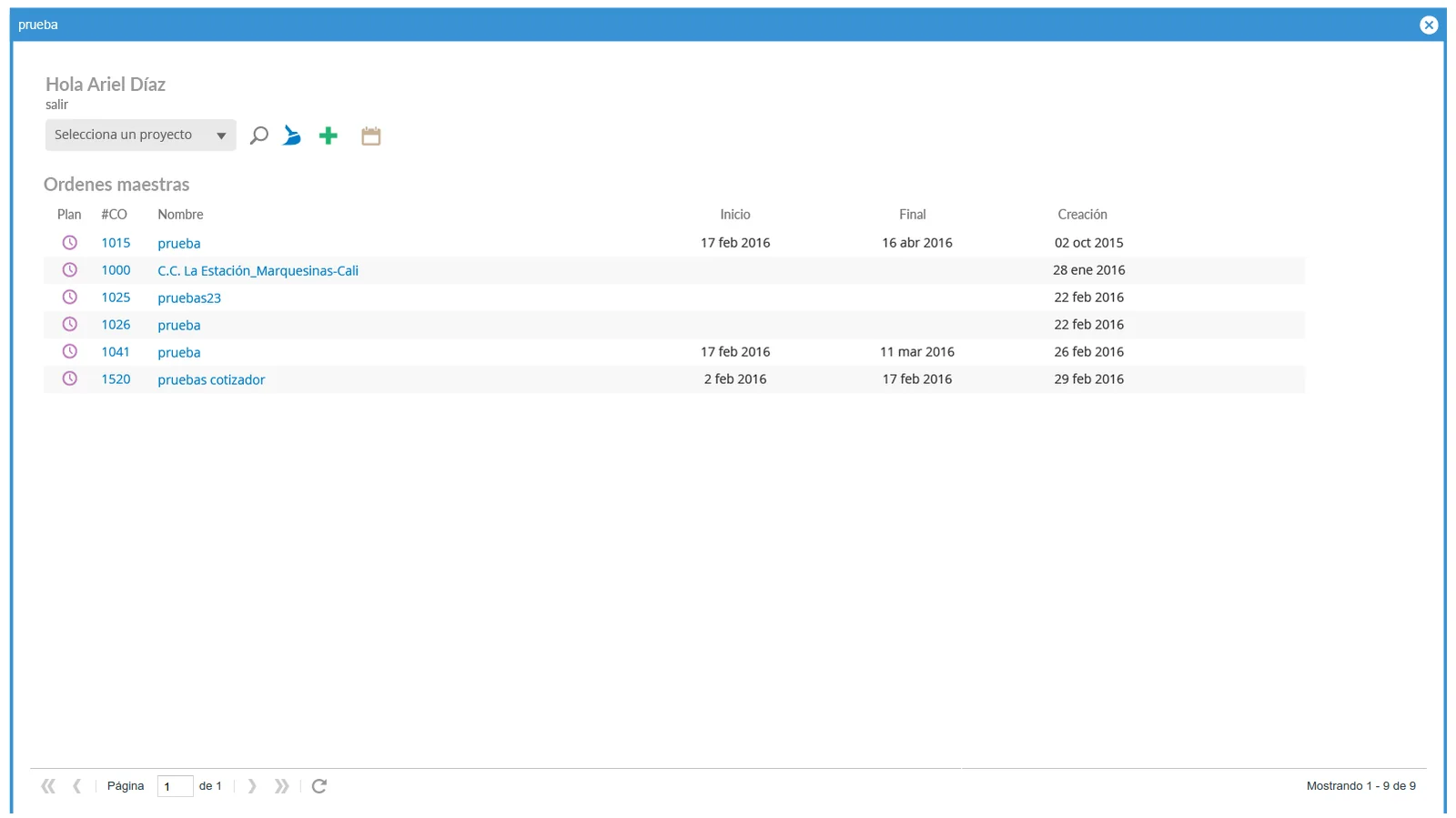Click the plan clock icon for order 1025
This screenshot has width=1456, height=818.
coord(69,298)
